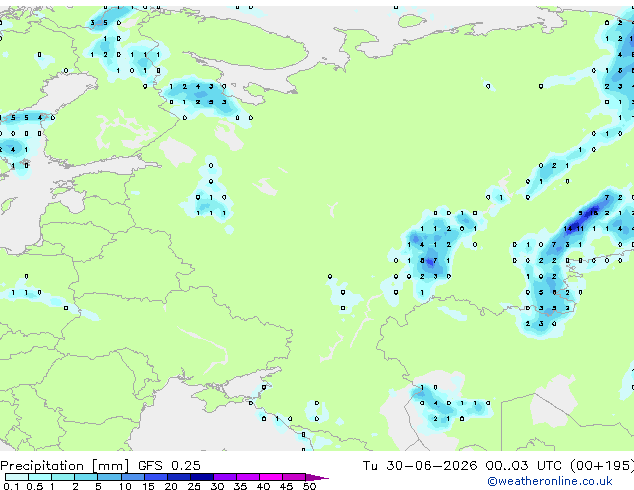Click the legend label '35'
634x490 pixels.
click(240, 486)
